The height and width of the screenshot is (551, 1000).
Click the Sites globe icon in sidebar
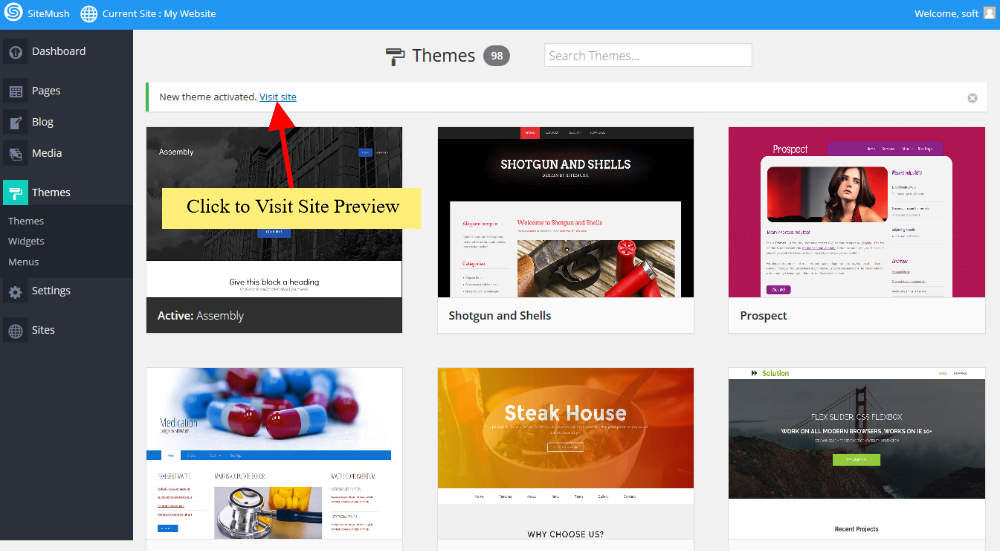(16, 331)
